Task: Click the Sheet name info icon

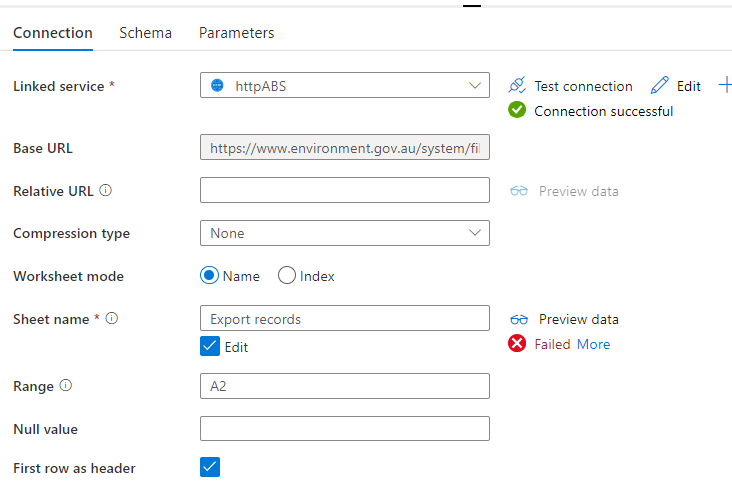Action: (112, 318)
